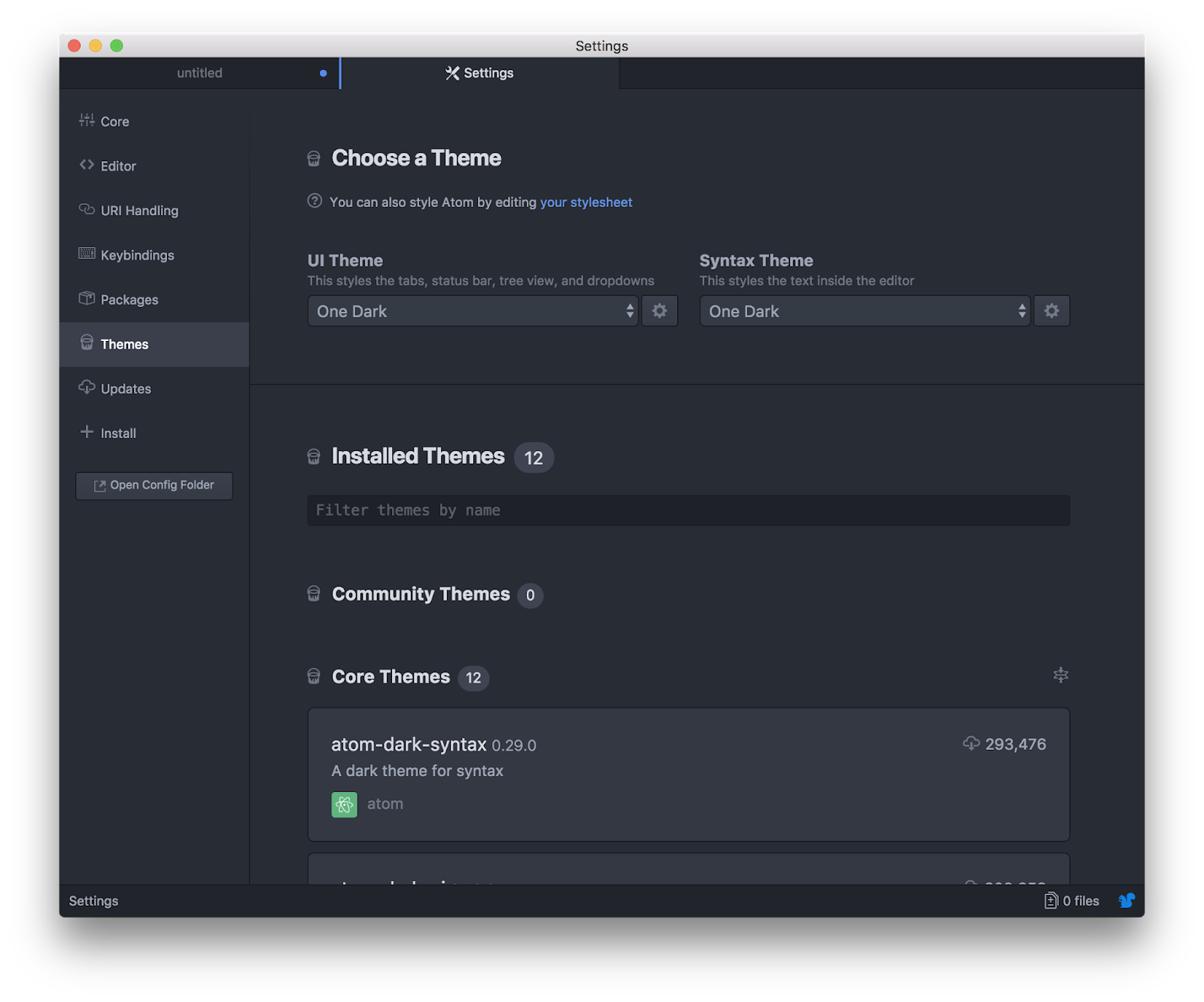The height and width of the screenshot is (1002, 1204).
Task: Click the Community Themes count badge 0
Action: point(531,595)
